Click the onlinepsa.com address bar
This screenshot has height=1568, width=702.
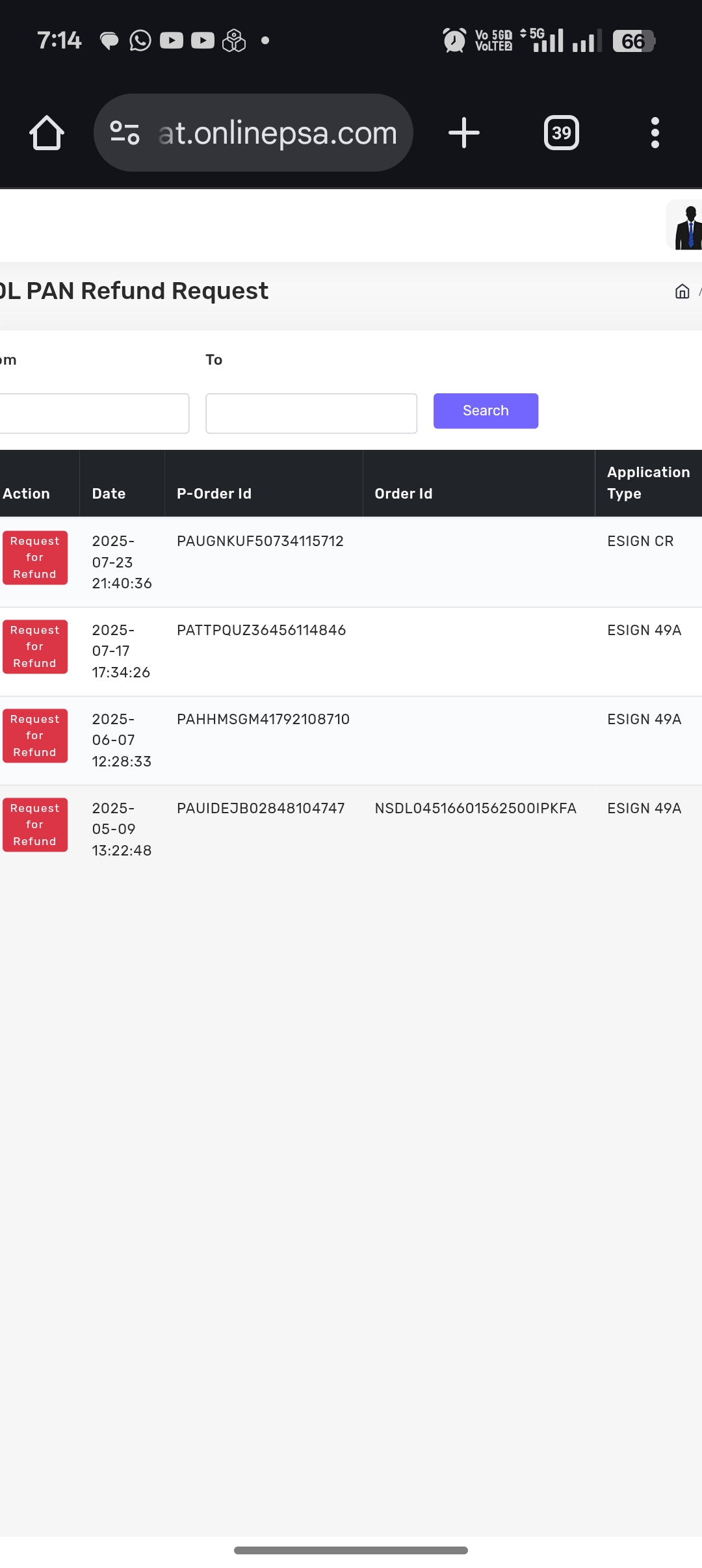277,133
